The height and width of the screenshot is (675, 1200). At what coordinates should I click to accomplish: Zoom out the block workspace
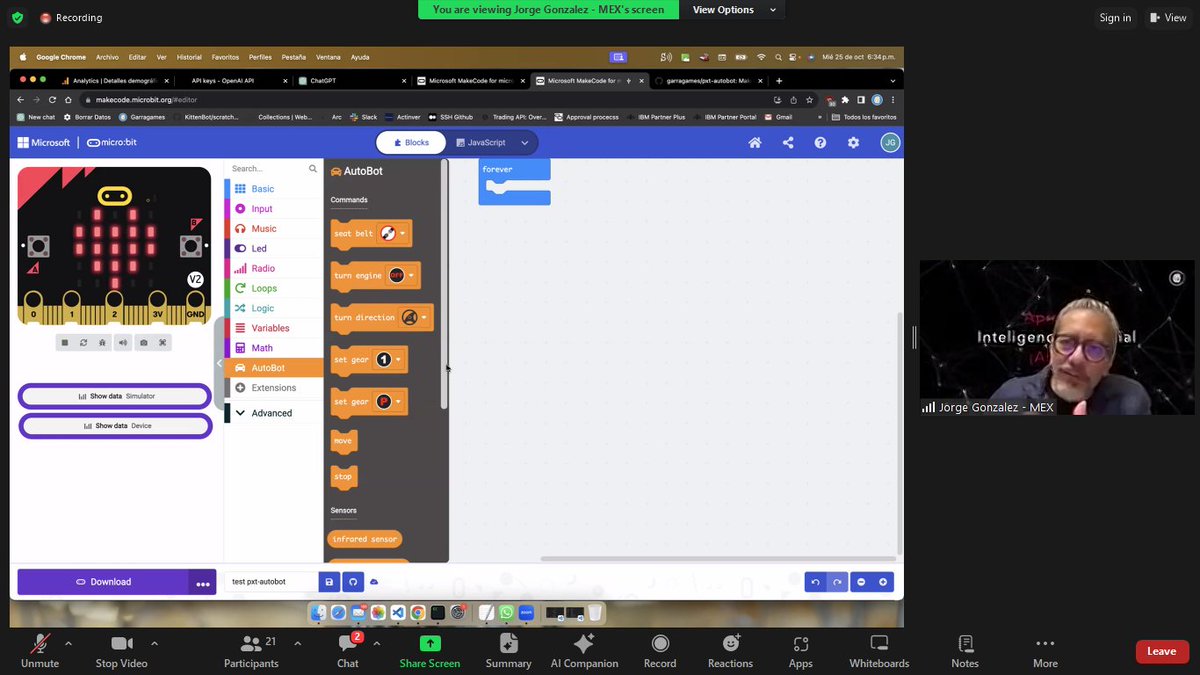coord(861,582)
